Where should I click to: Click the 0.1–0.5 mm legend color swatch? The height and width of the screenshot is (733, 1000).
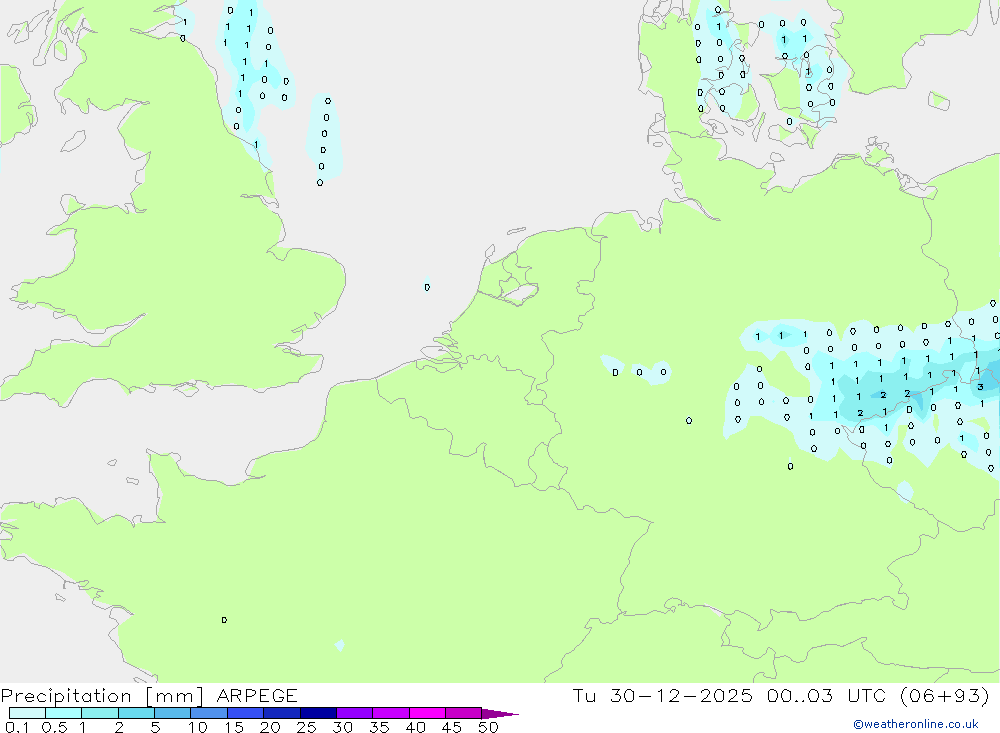pyautogui.click(x=27, y=713)
